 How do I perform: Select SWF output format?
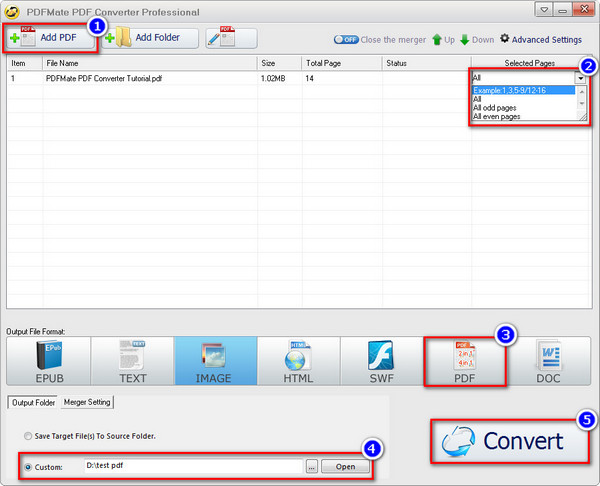click(x=382, y=361)
